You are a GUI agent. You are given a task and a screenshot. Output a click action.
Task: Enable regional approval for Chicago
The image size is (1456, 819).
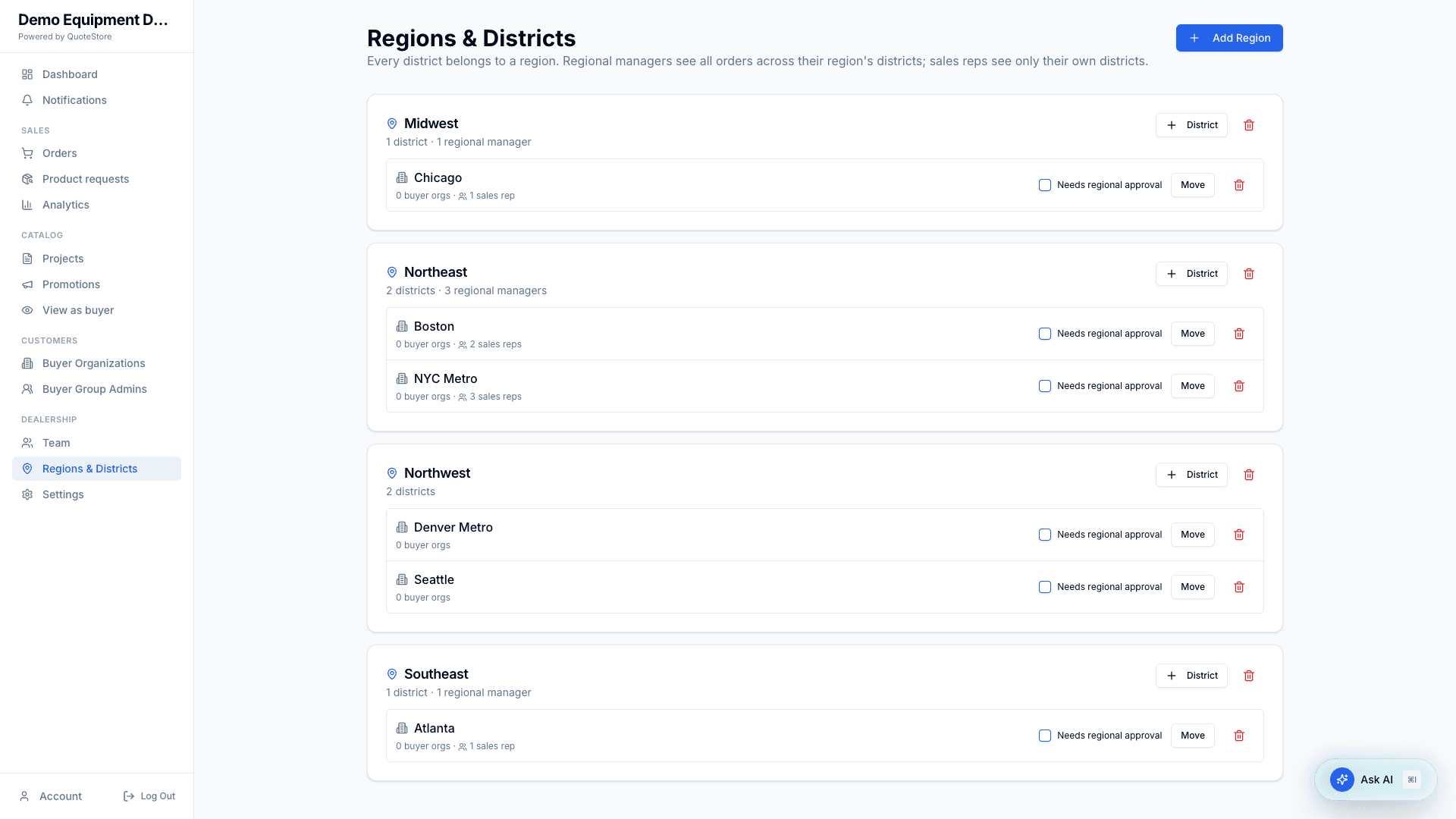pos(1045,185)
